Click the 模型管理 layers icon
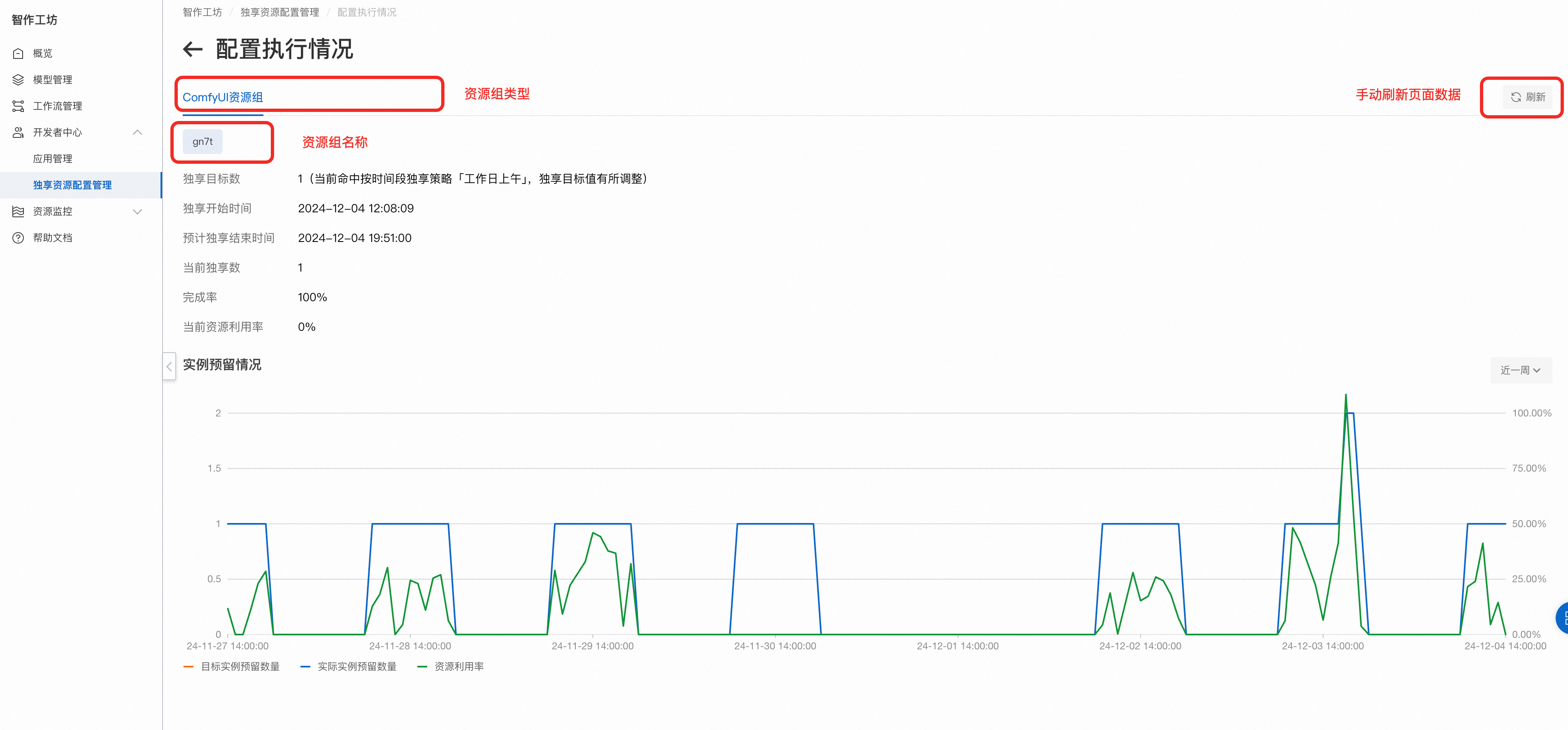The height and width of the screenshot is (730, 1568). click(18, 80)
